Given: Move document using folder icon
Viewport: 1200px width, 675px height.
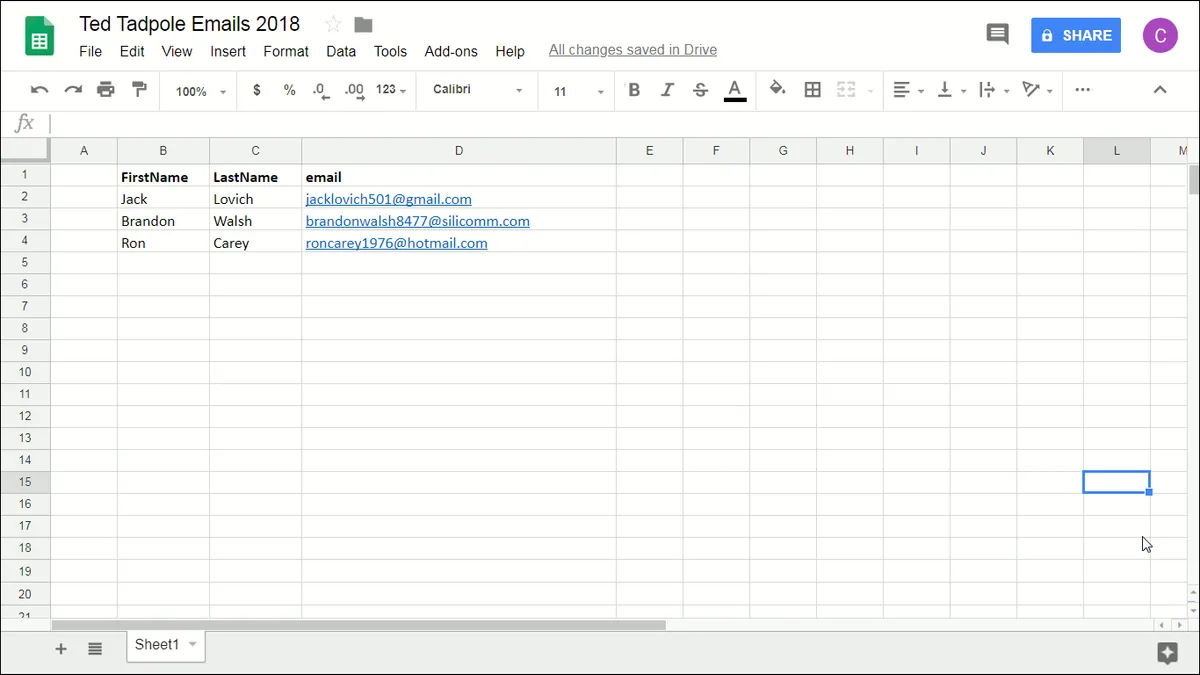Looking at the screenshot, I should tap(363, 24).
